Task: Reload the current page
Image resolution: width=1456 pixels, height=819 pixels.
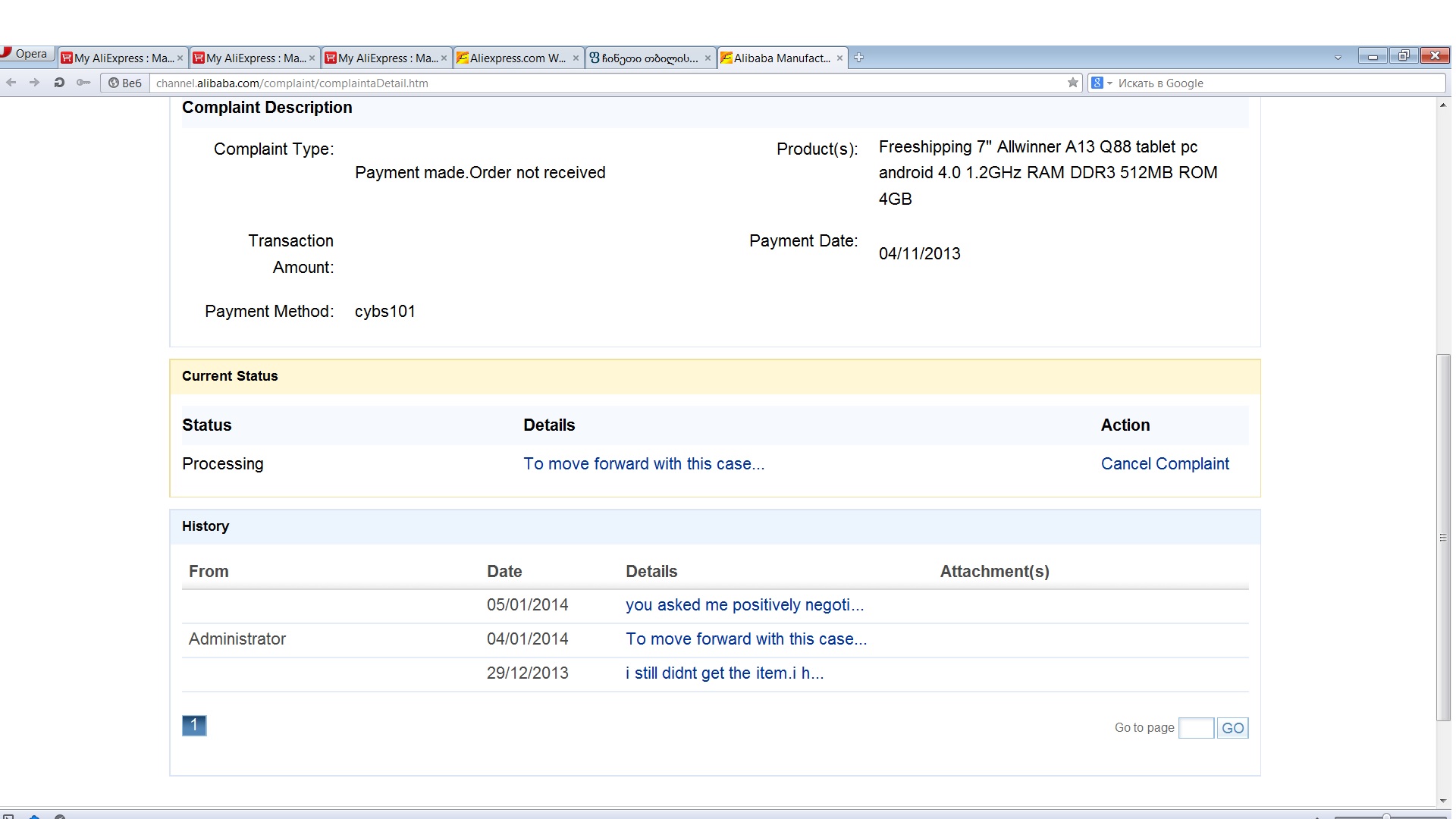Action: point(59,83)
